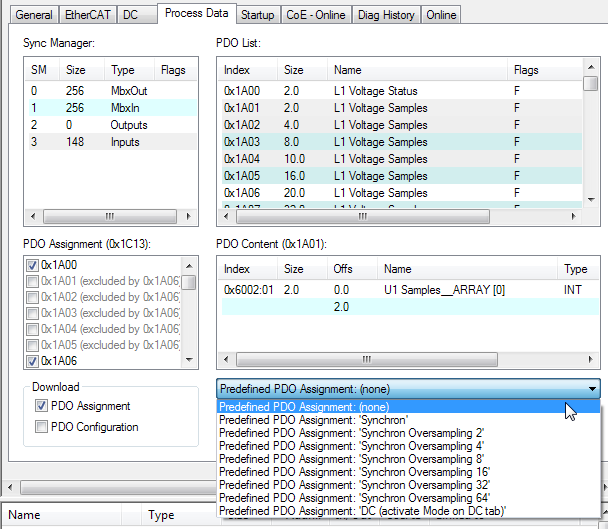Sort PDO Content by Offs column header
The width and height of the screenshot is (608, 529).
(x=352, y=269)
